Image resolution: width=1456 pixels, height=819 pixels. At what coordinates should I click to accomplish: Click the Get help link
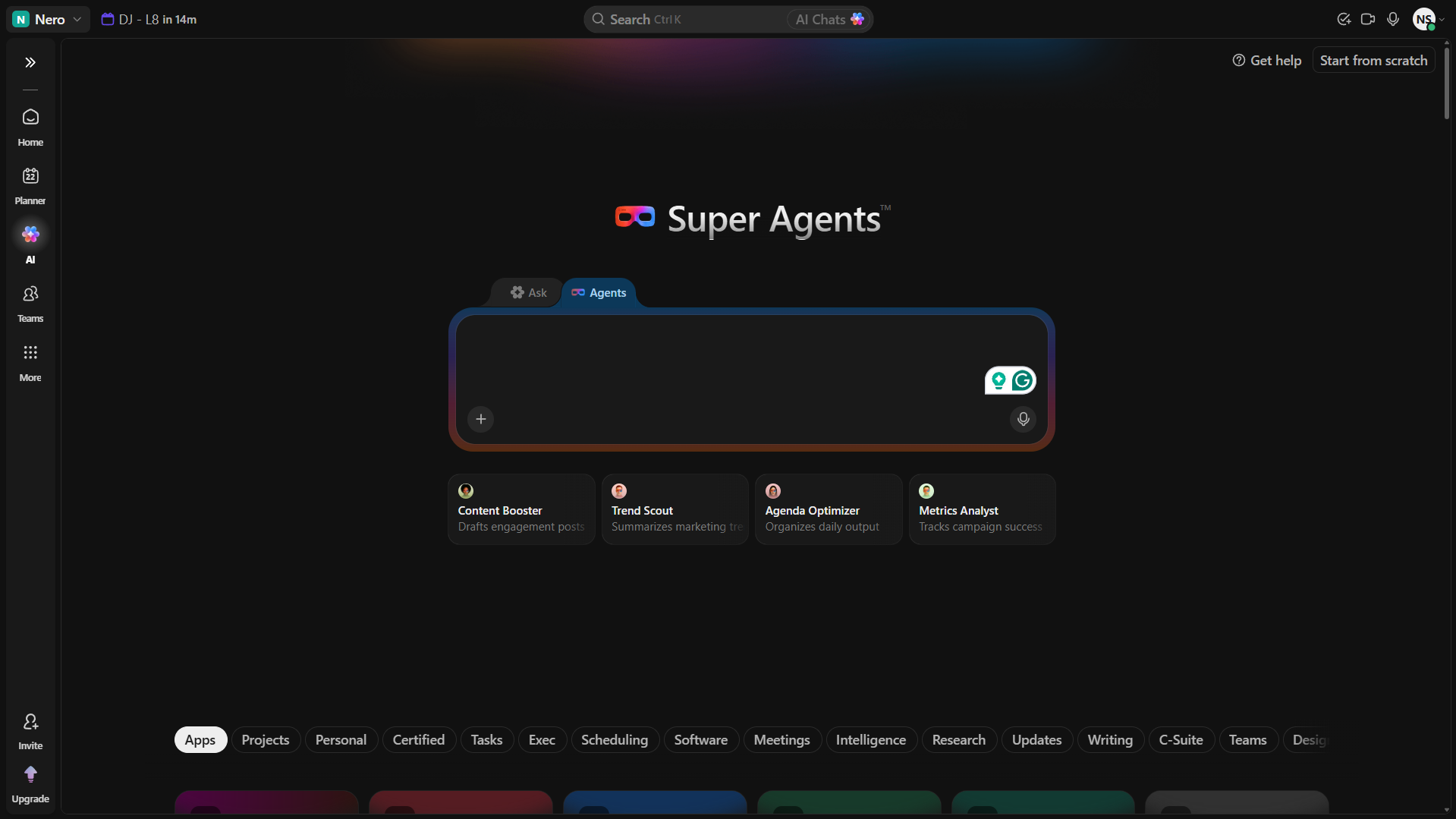click(1266, 61)
